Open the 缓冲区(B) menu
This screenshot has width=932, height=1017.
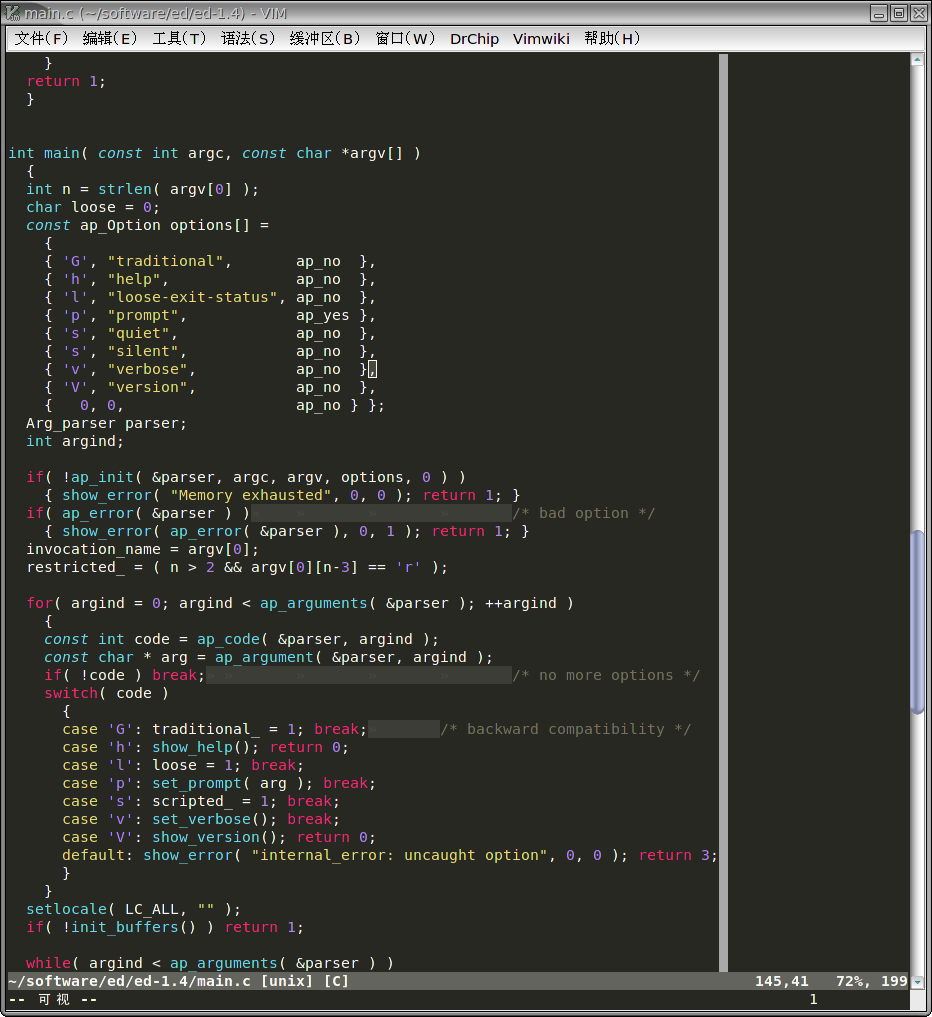[324, 39]
